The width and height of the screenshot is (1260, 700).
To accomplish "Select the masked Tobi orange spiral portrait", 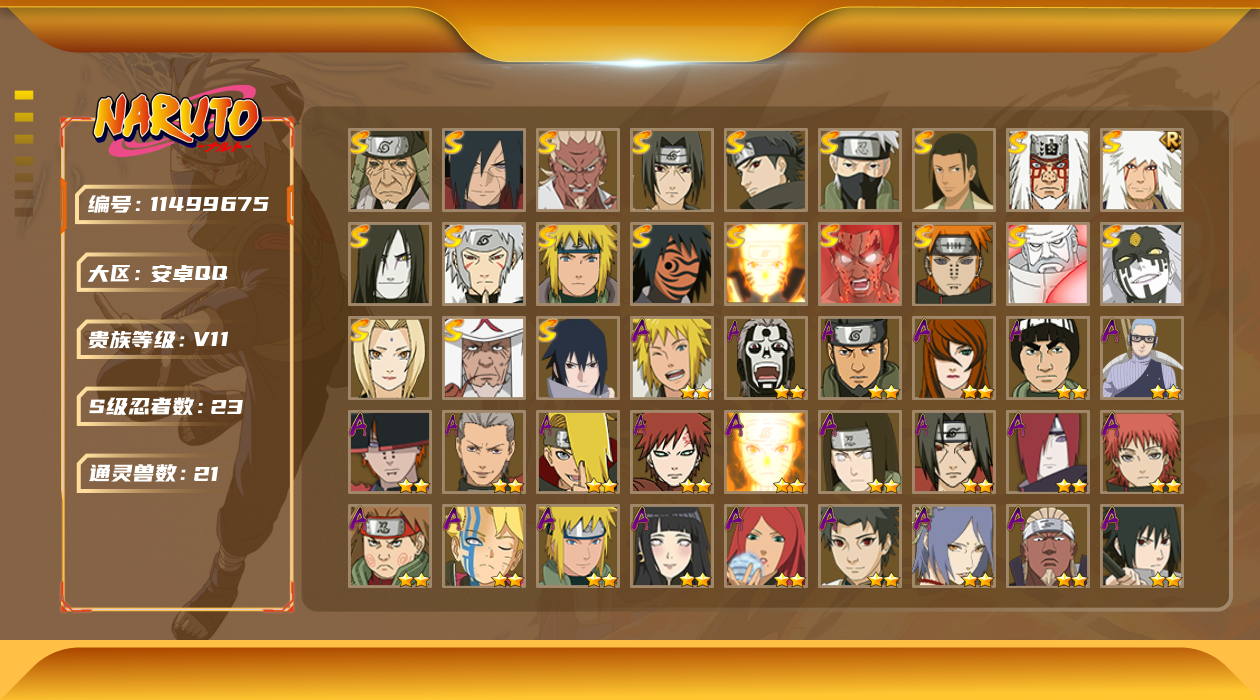I will tap(672, 264).
